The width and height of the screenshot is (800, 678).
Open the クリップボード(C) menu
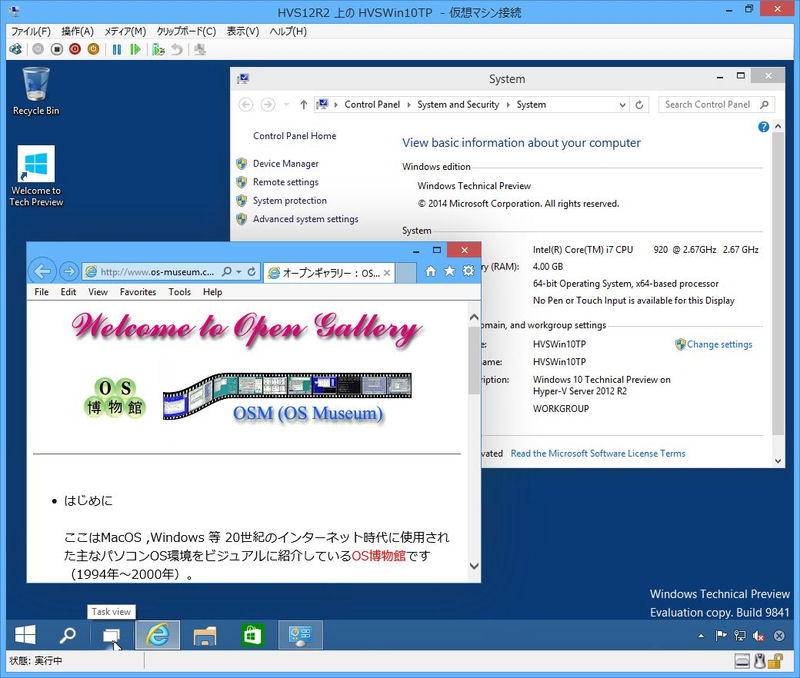(186, 31)
